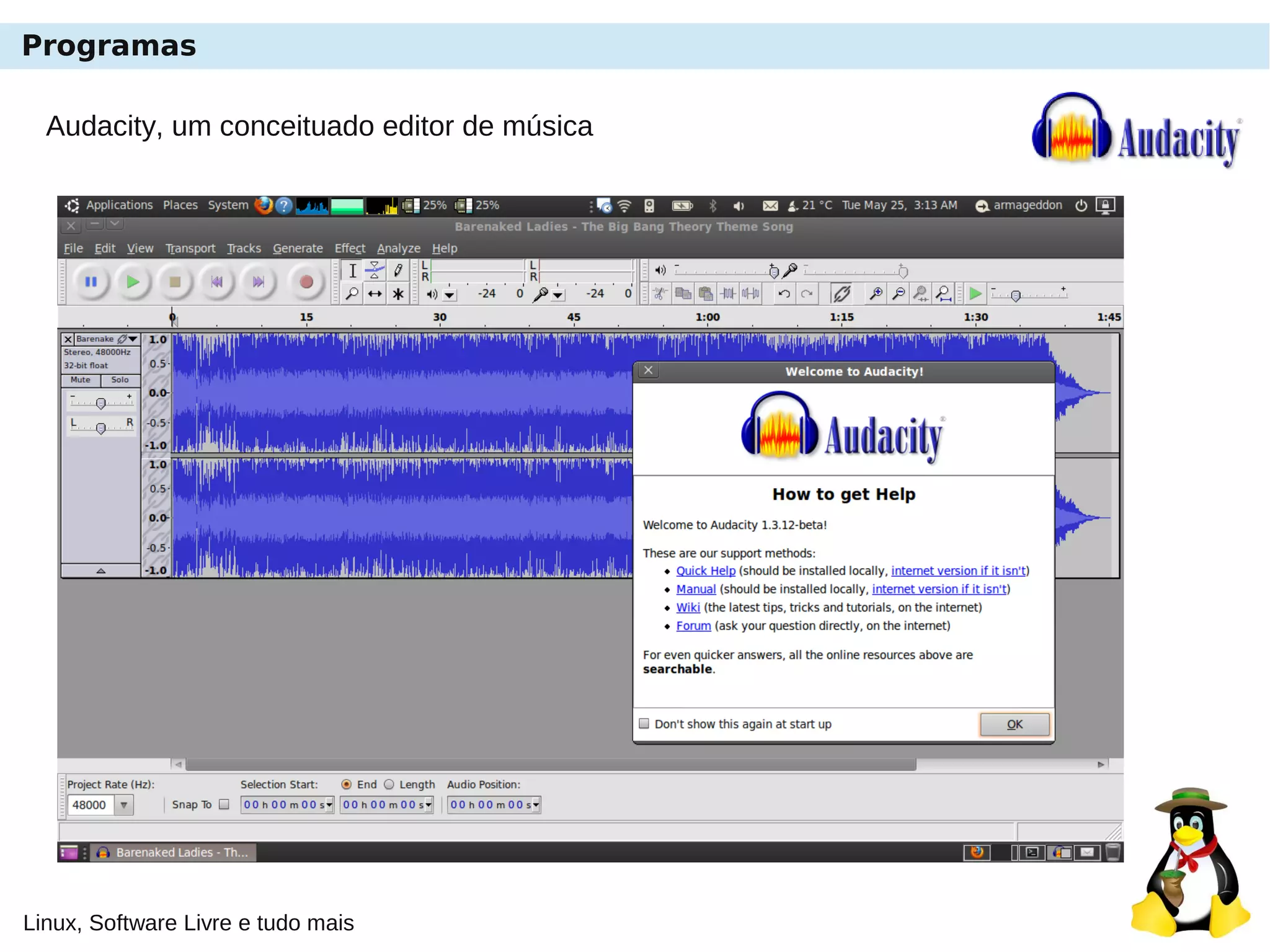This screenshot has width=1270, height=952.
Task: Click the Cut scissors icon
Action: 660,293
